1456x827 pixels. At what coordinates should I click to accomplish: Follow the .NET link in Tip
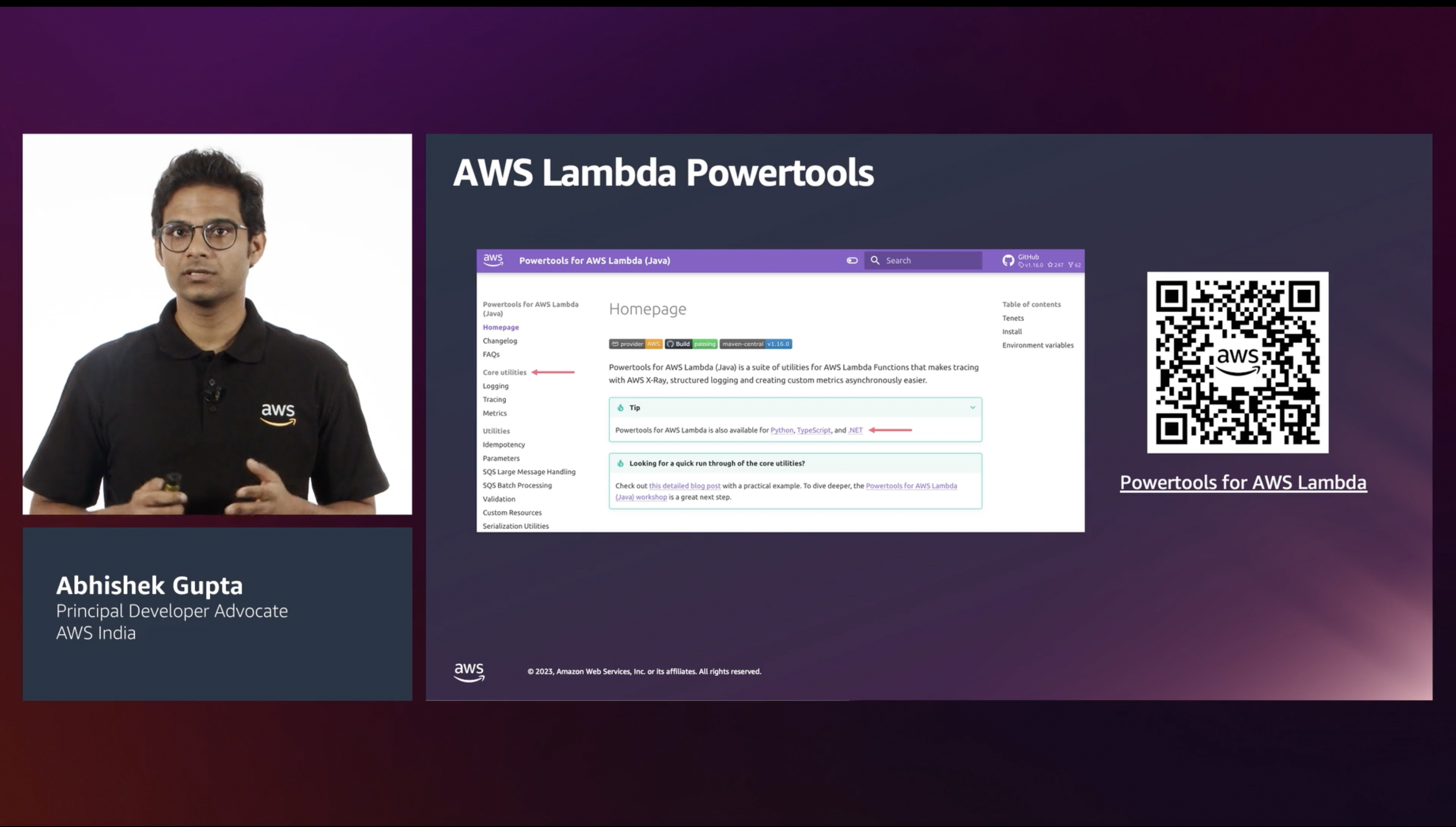[x=855, y=430]
